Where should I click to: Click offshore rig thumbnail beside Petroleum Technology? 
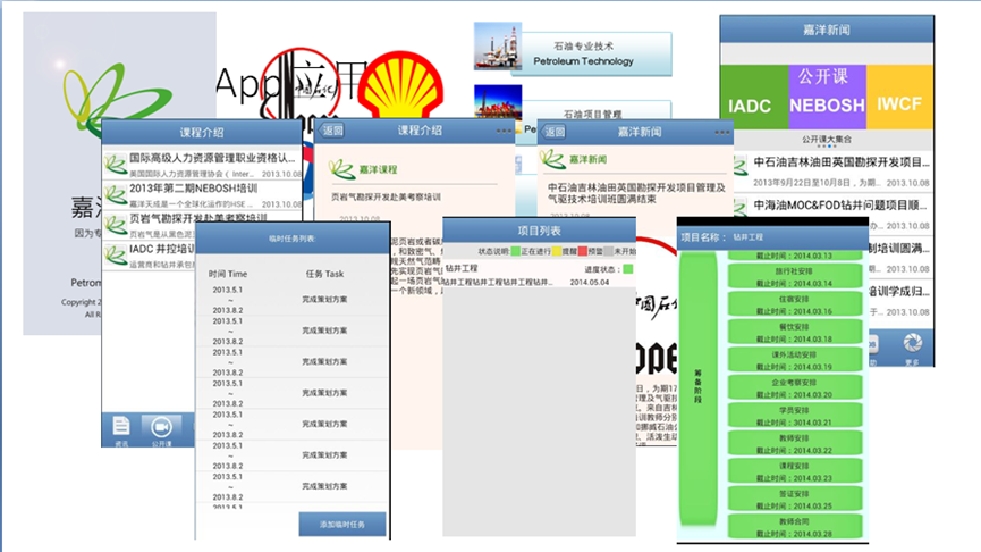coord(498,46)
